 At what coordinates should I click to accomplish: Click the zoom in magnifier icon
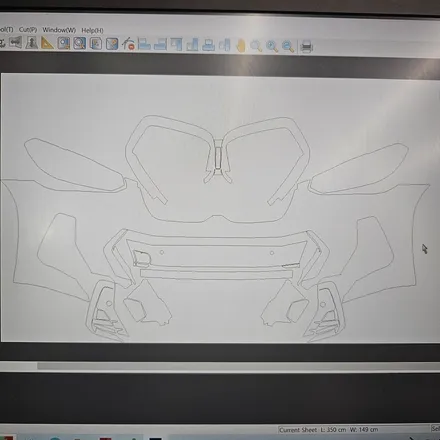272,46
